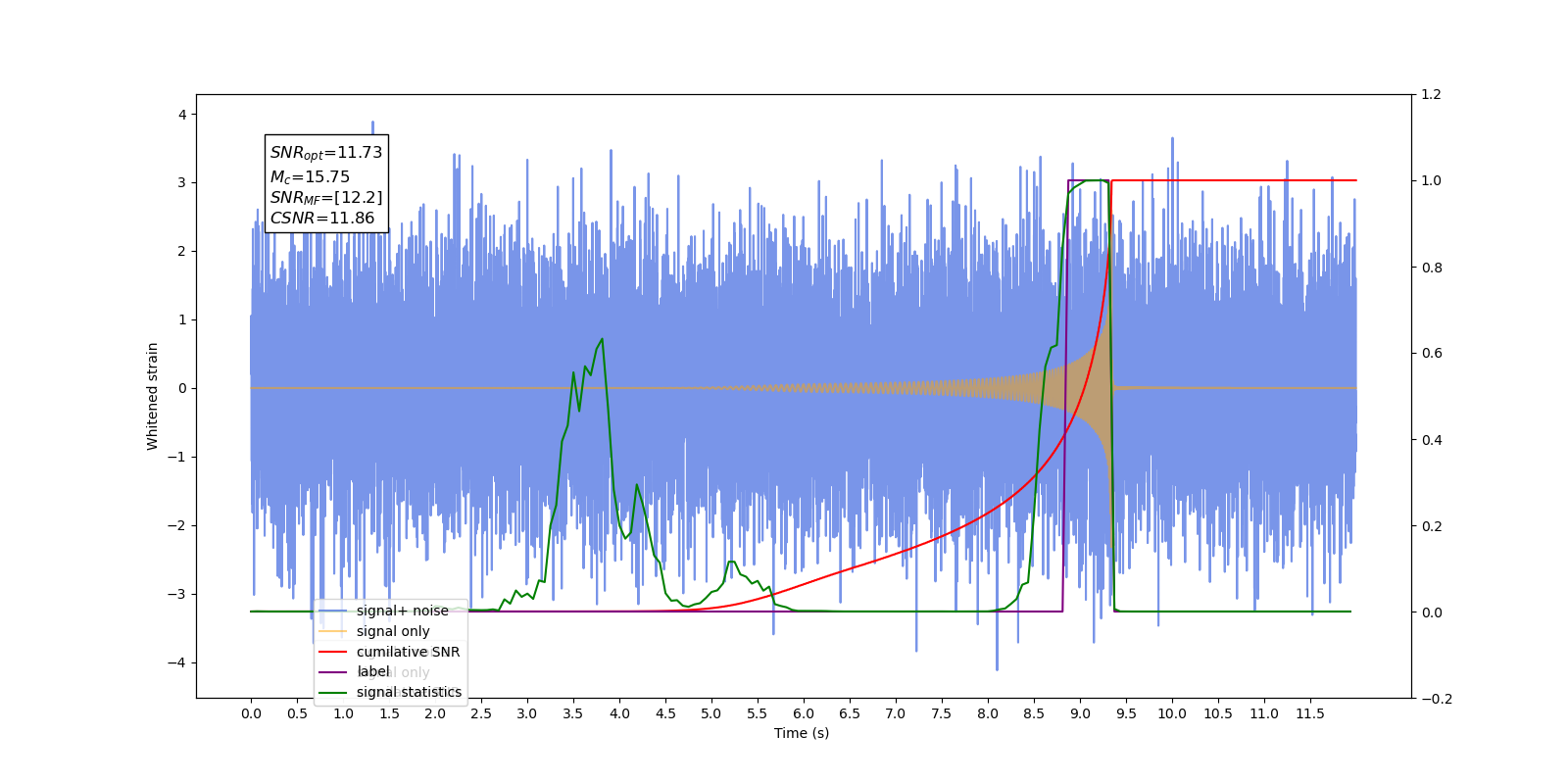Click the left y-axis tick label 4

(182, 115)
